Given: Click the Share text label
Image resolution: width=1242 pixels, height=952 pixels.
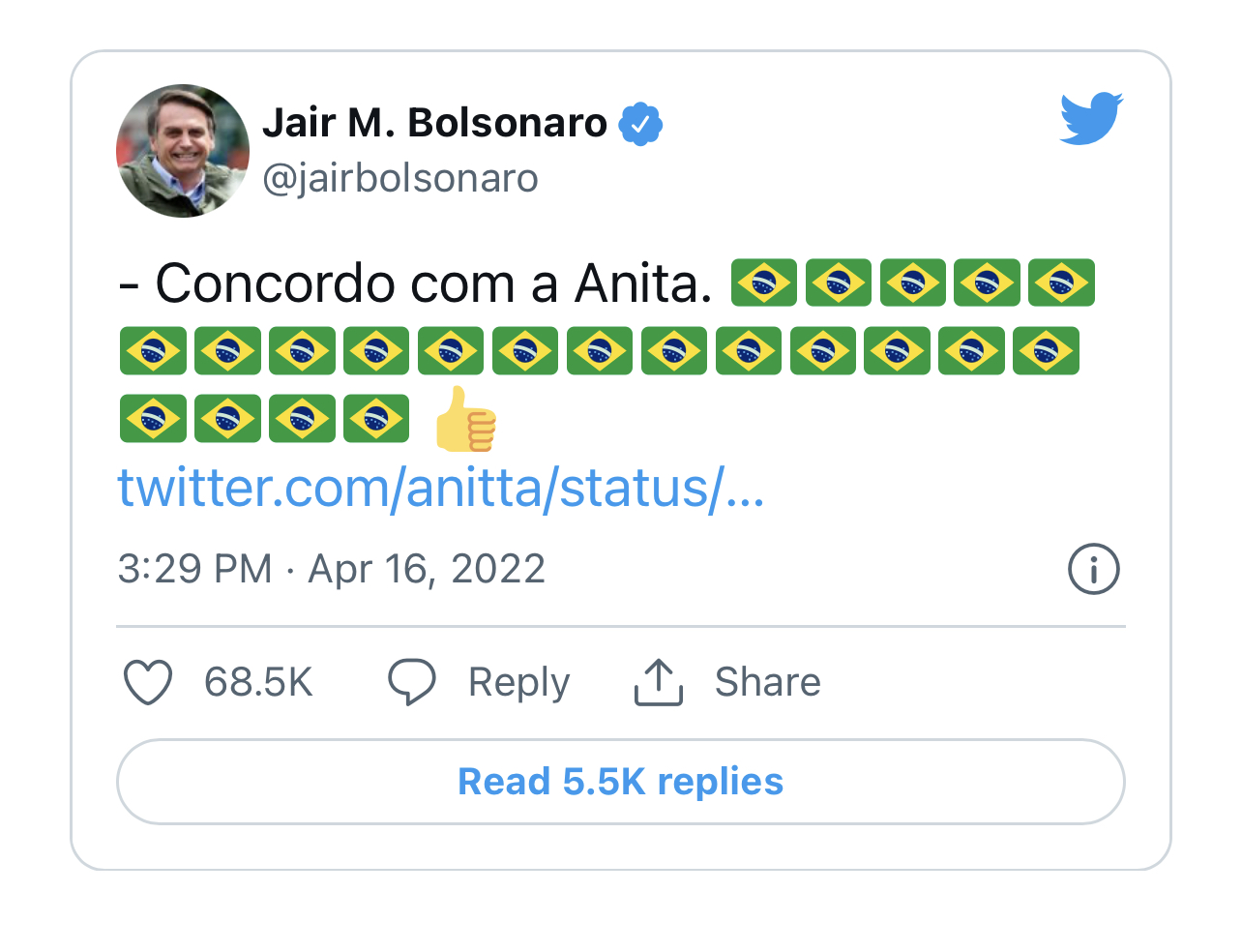Looking at the screenshot, I should point(767,682).
